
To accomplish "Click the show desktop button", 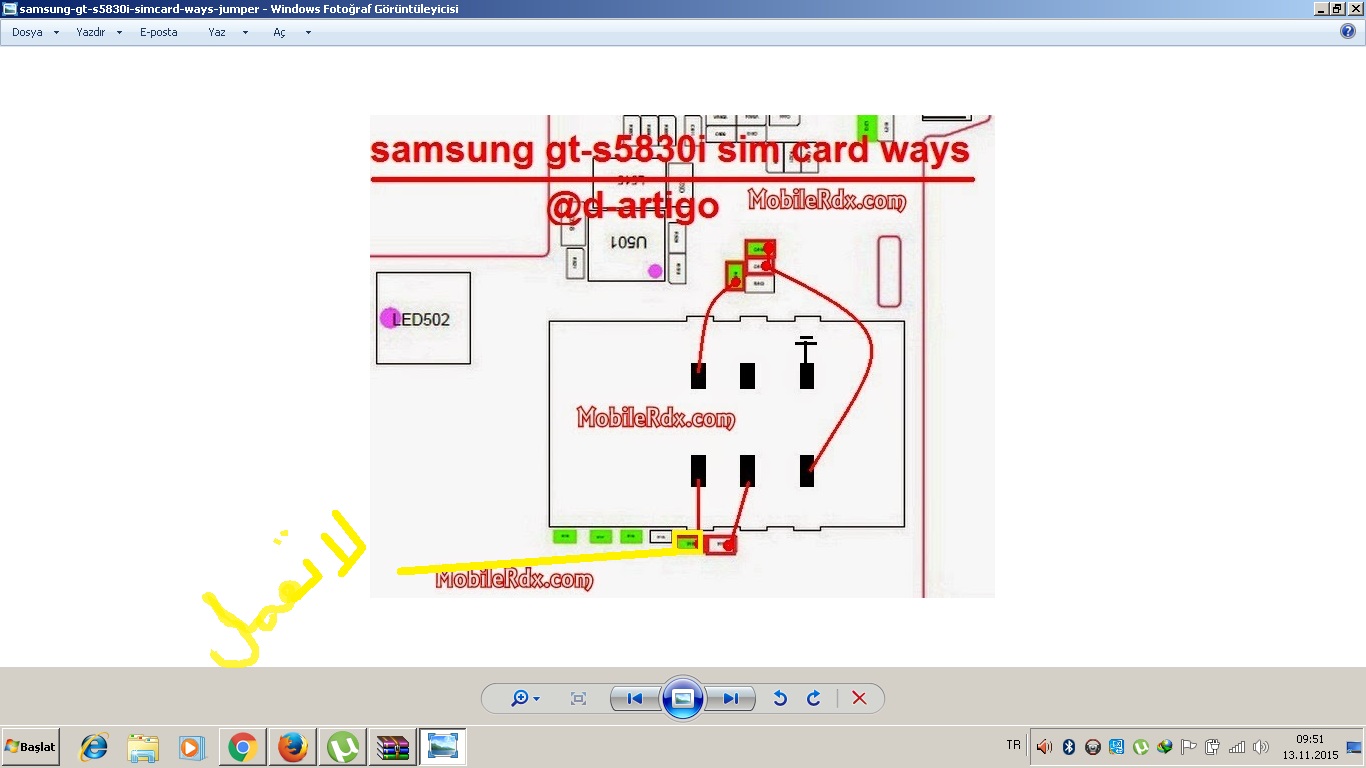I will point(1355,747).
